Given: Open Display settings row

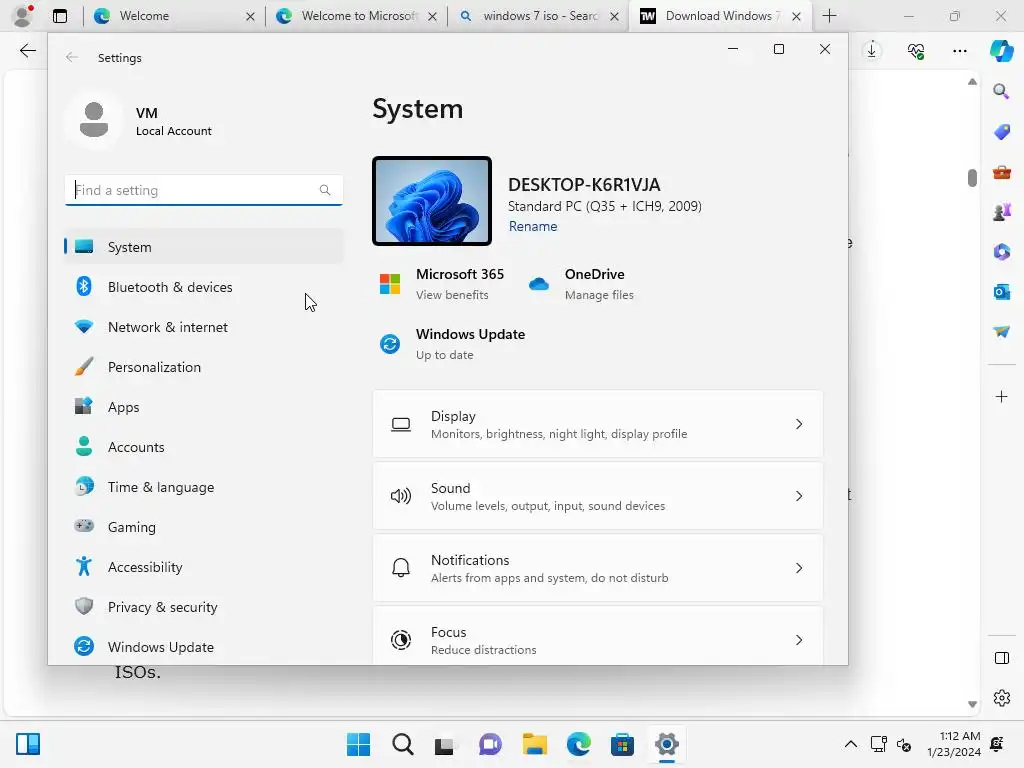Looking at the screenshot, I should click(598, 424).
